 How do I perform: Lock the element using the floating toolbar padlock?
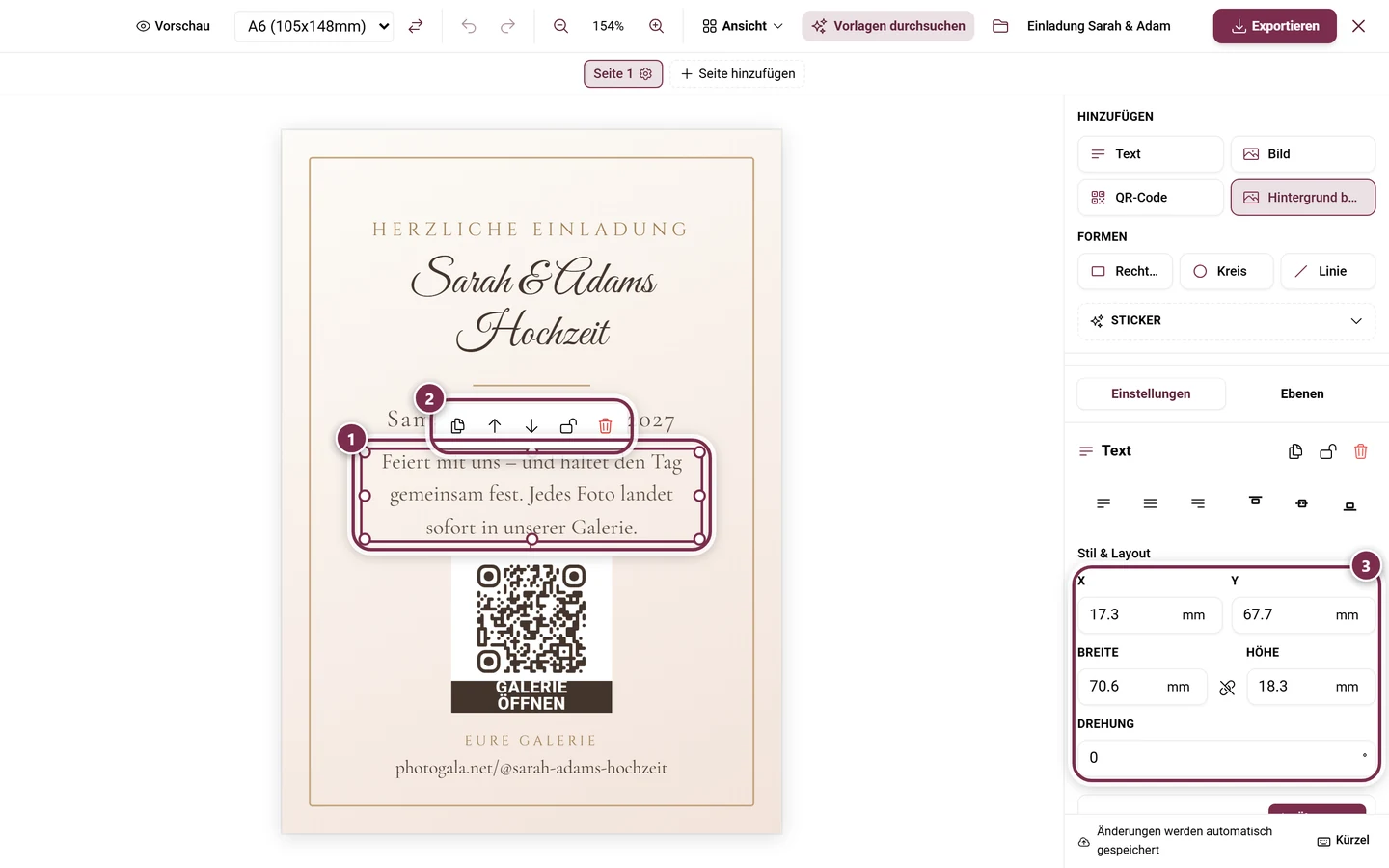click(568, 425)
